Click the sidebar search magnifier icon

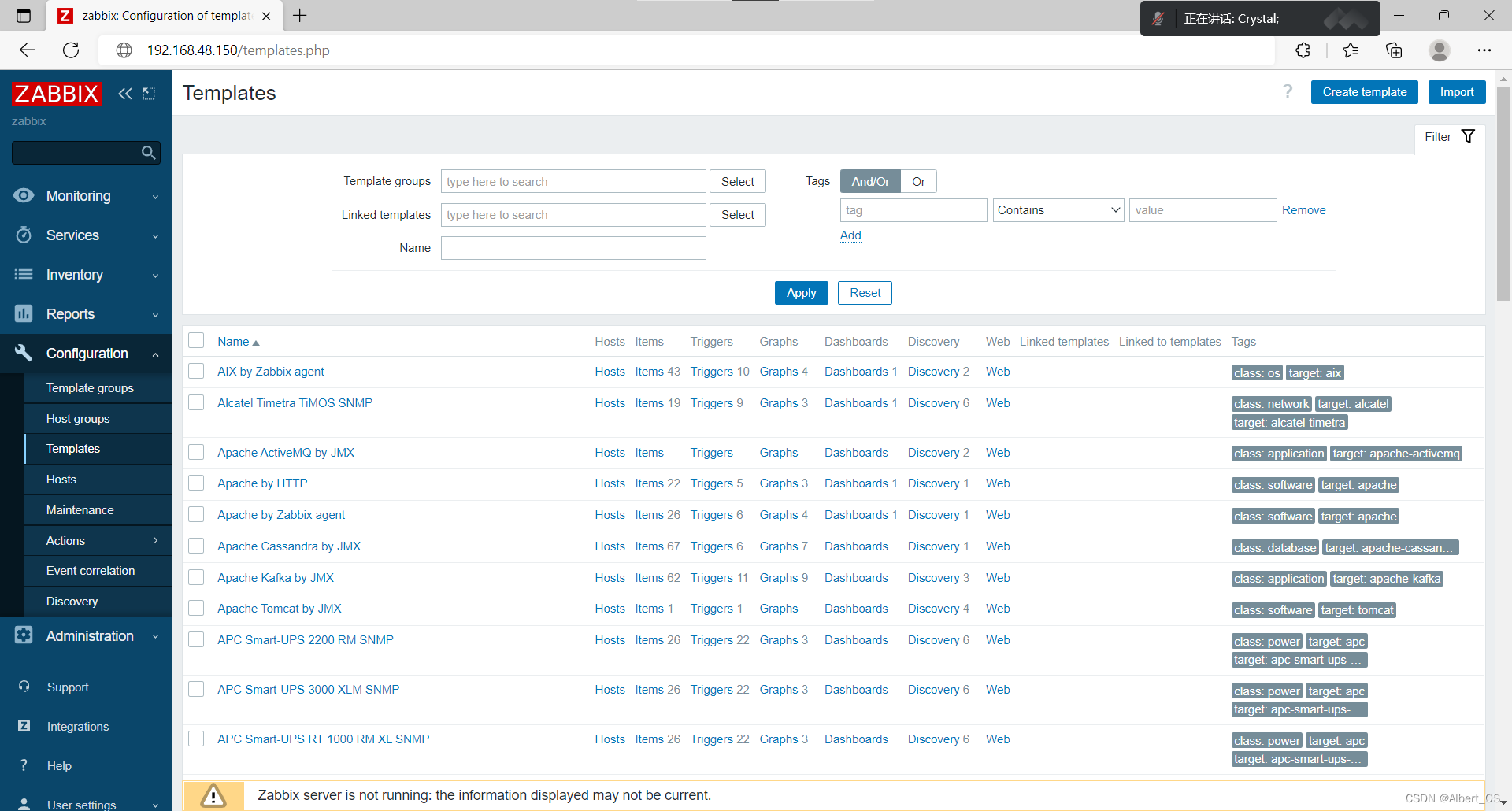148,153
